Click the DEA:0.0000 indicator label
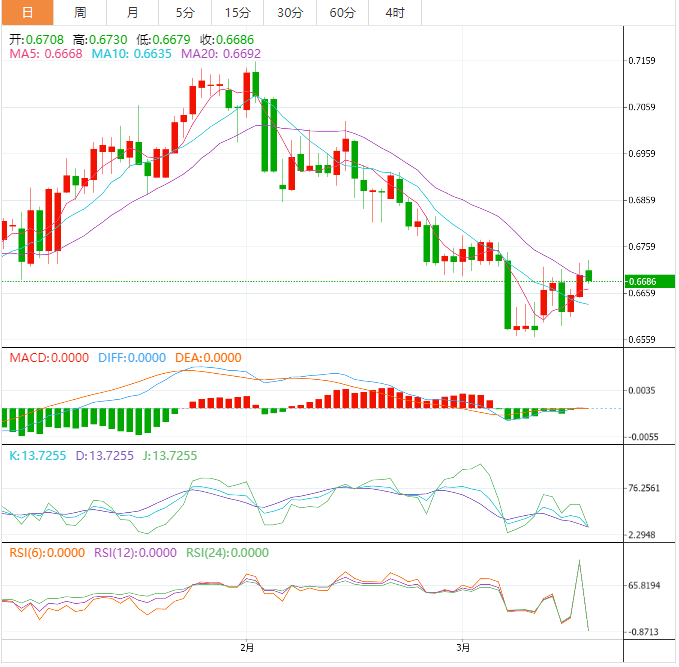This screenshot has width=679, height=667. pos(208,358)
